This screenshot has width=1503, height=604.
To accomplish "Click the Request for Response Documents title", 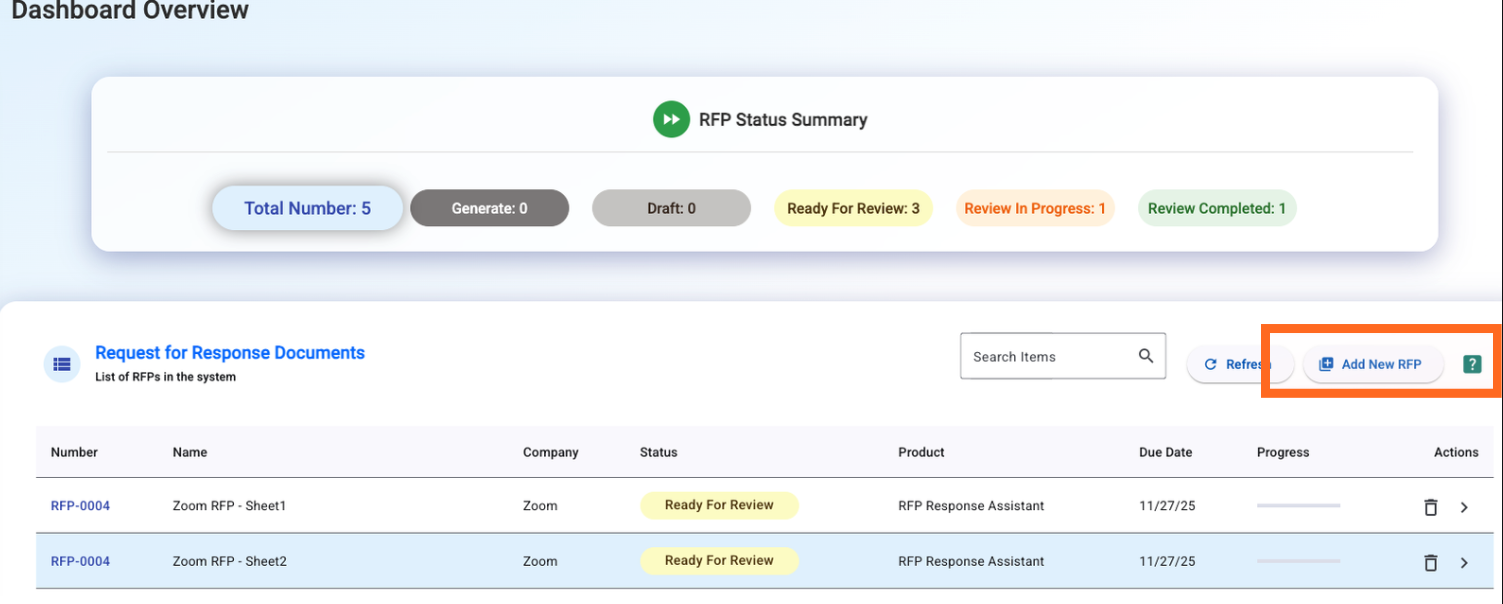I will pos(230,353).
